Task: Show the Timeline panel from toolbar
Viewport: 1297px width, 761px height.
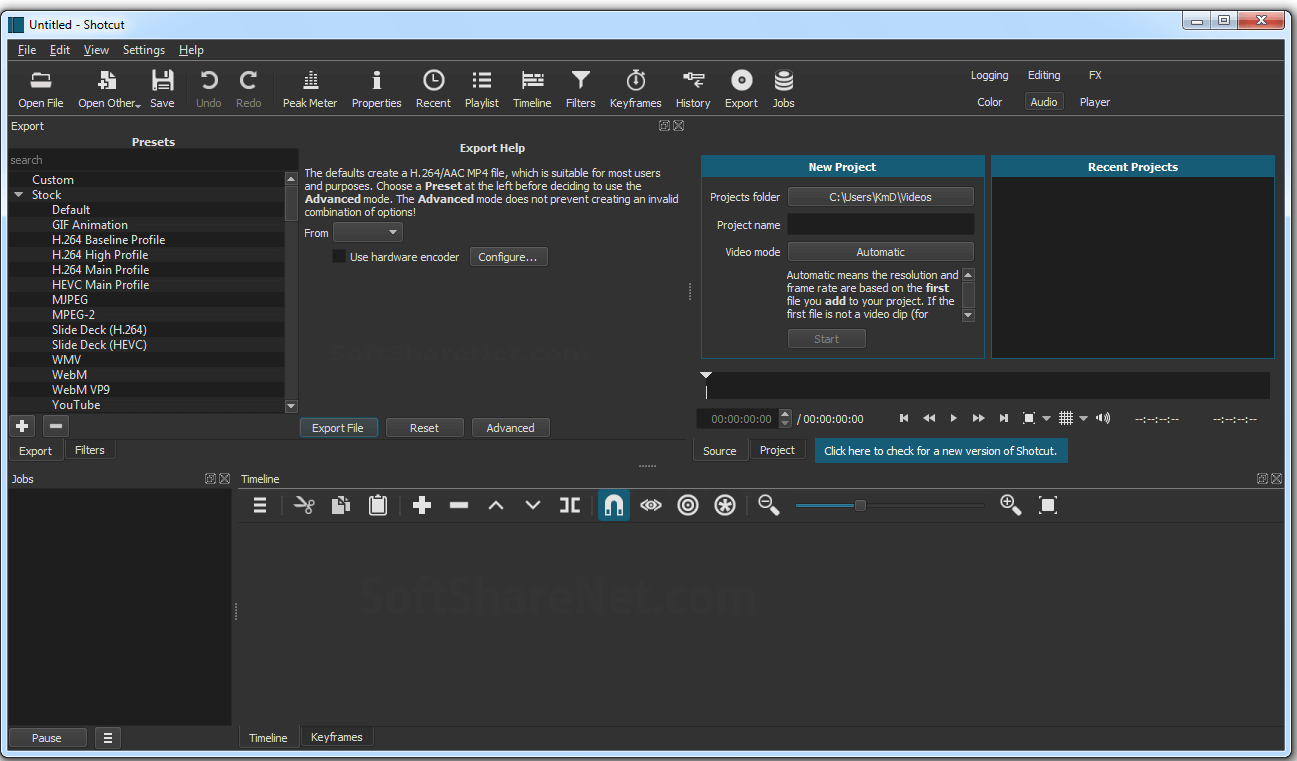Action: point(532,89)
